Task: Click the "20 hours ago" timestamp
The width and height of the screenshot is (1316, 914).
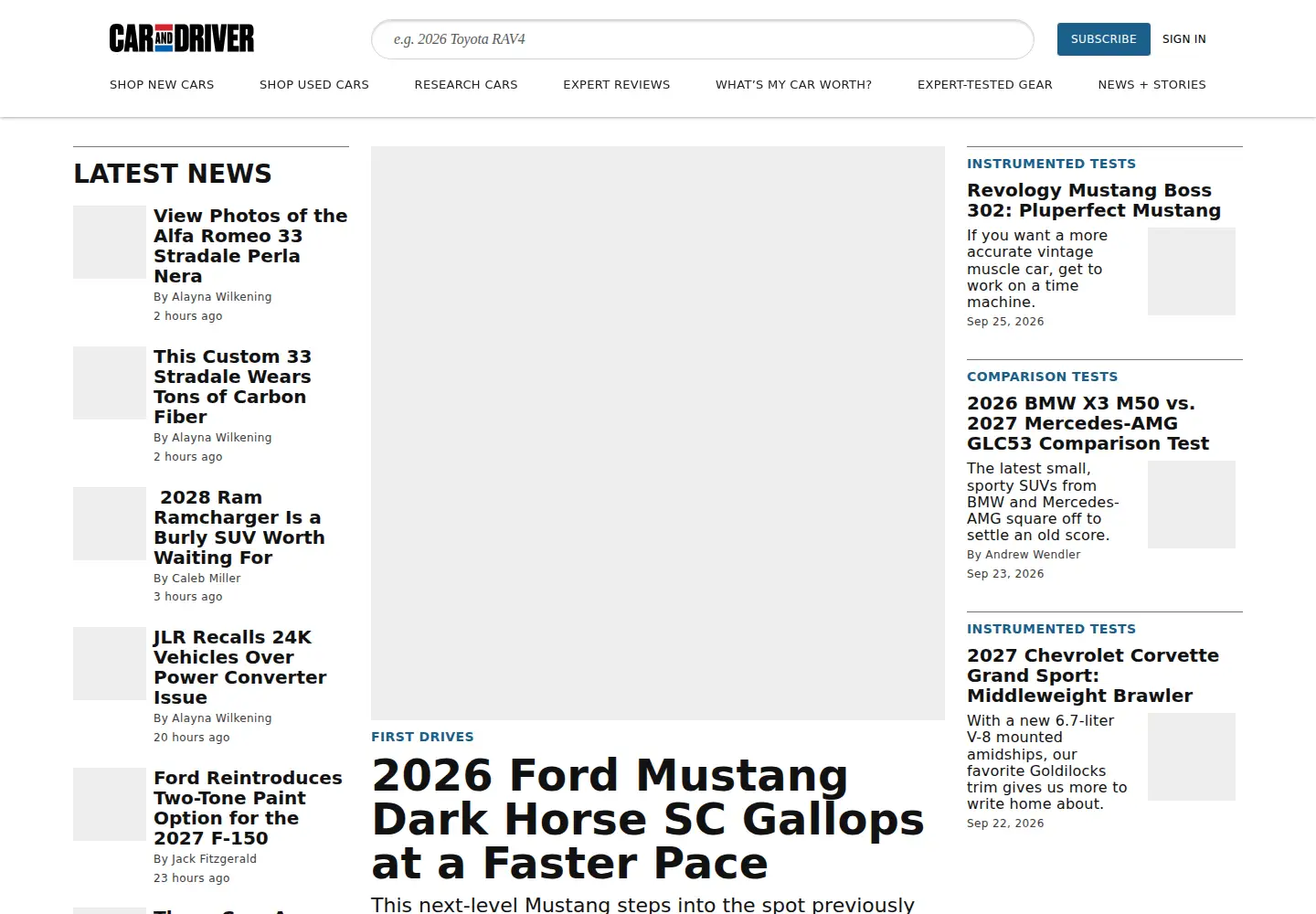Action: [x=192, y=738]
